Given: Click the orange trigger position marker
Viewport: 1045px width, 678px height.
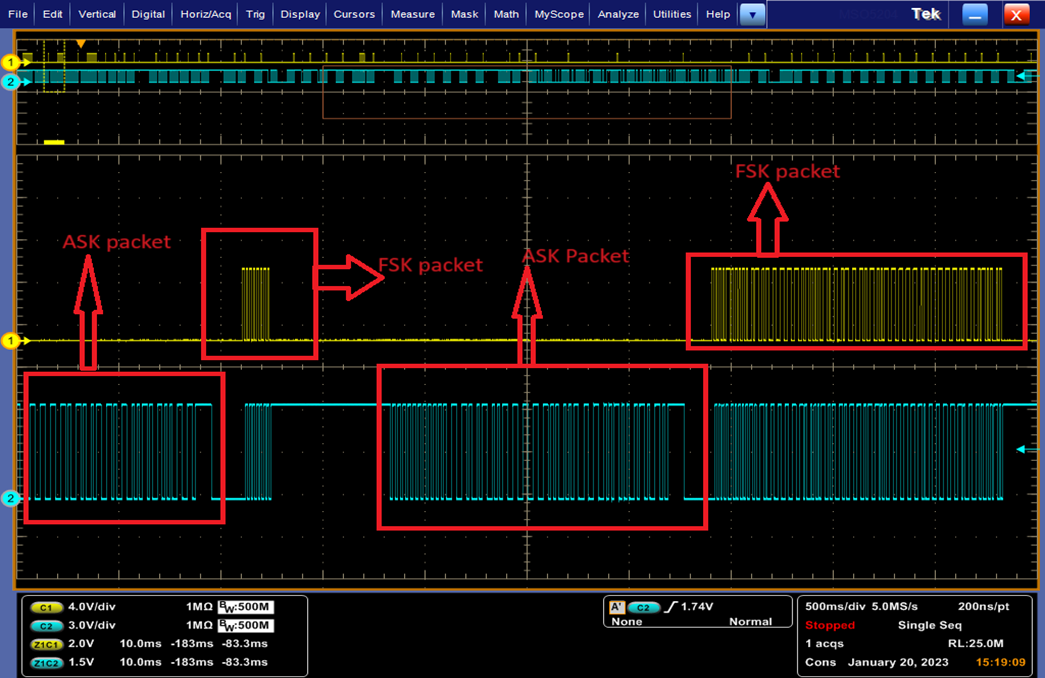Looking at the screenshot, I should point(81,44).
